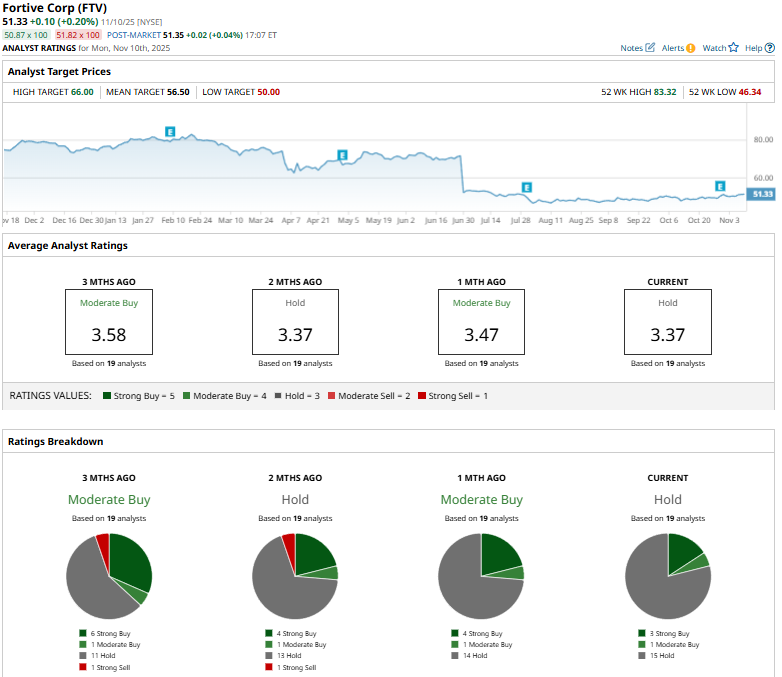Click the 52 WK LOW 46.34 value
The height and width of the screenshot is (677, 782).
pyautogui.click(x=750, y=92)
